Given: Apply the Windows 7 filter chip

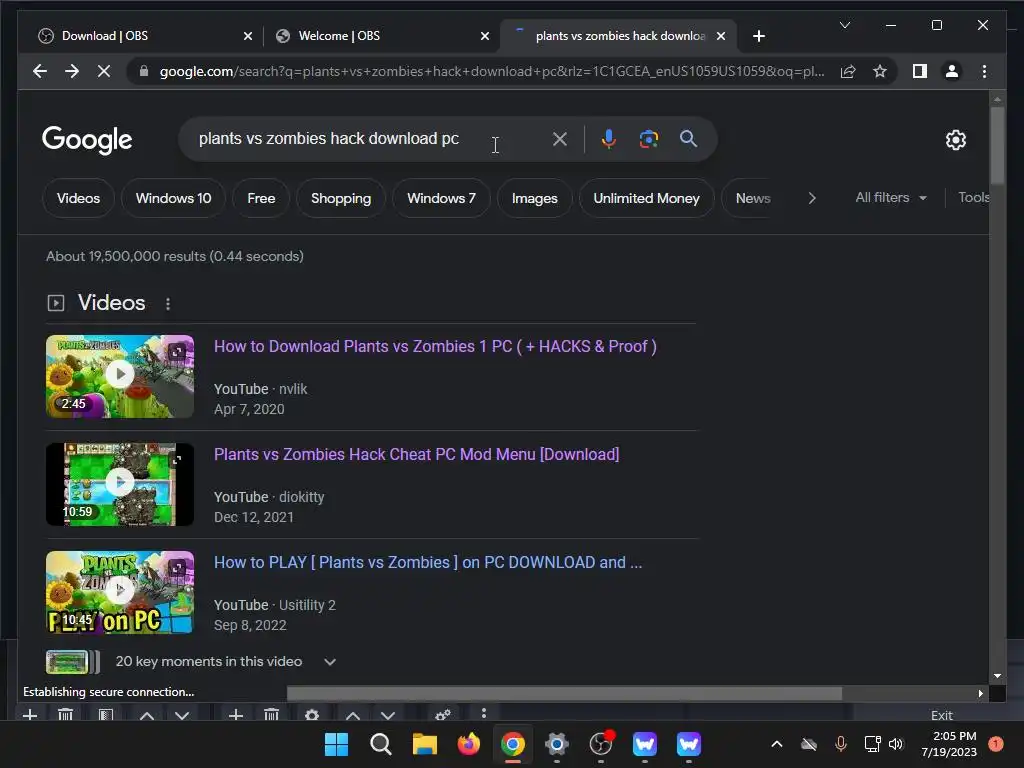Looking at the screenshot, I should [x=441, y=198].
